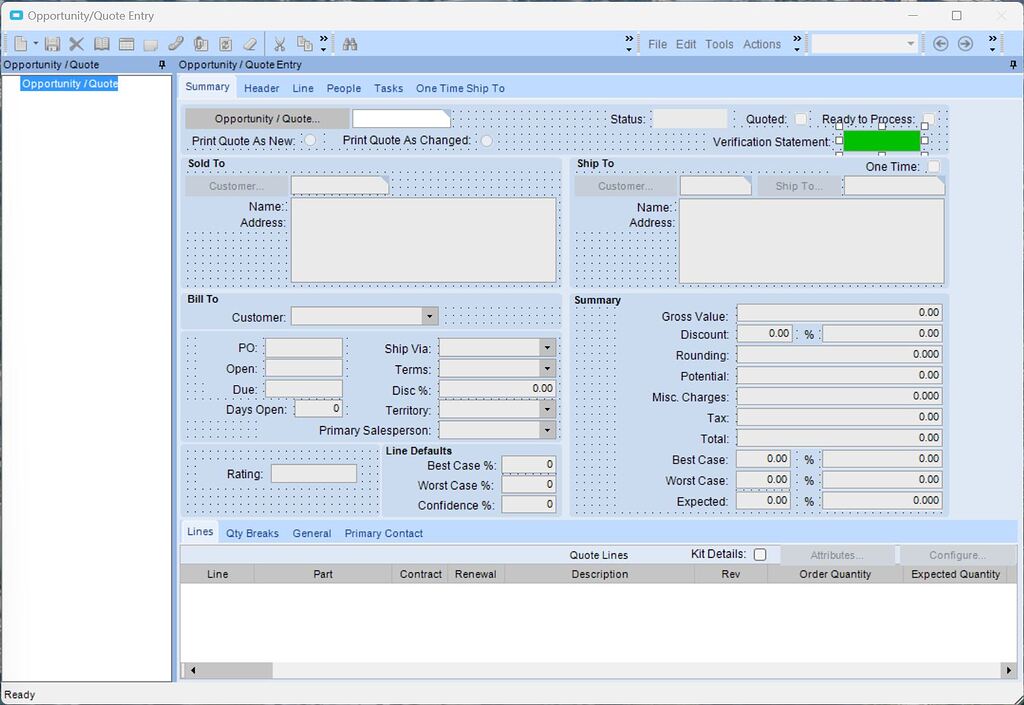Open the Actions menu
This screenshot has height=705, width=1024.
[761, 44]
